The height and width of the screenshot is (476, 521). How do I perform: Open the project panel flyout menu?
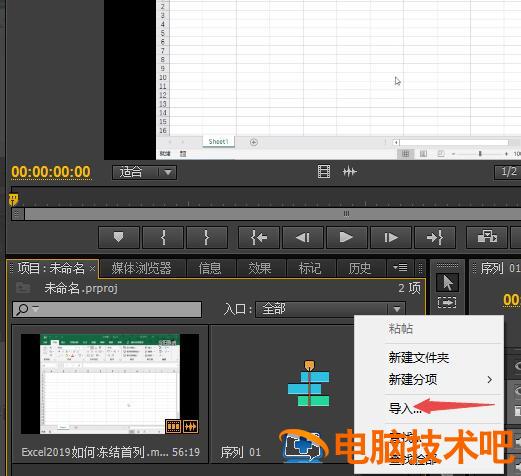(400, 268)
